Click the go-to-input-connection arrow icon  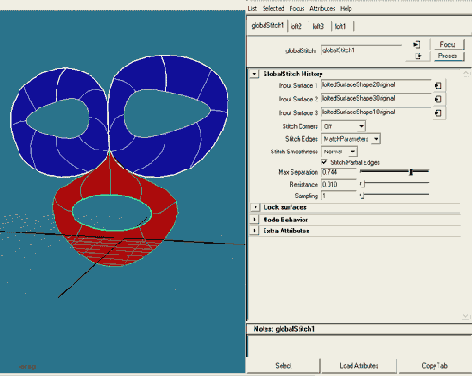coord(416,45)
